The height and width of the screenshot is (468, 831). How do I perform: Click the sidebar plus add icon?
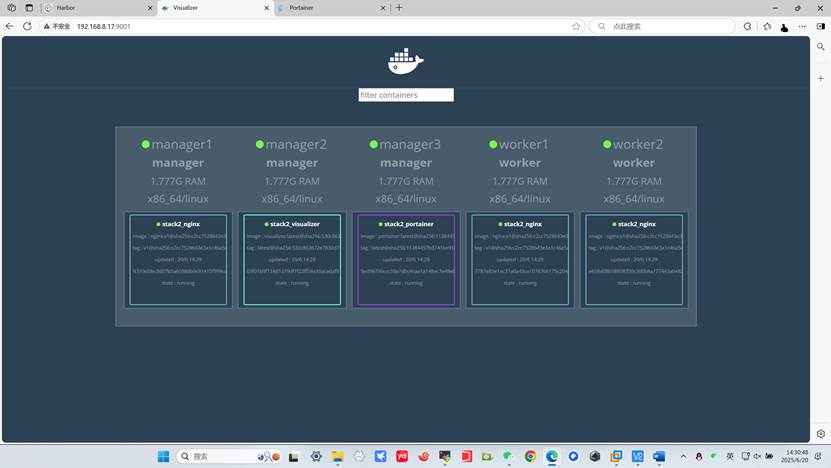(x=820, y=78)
